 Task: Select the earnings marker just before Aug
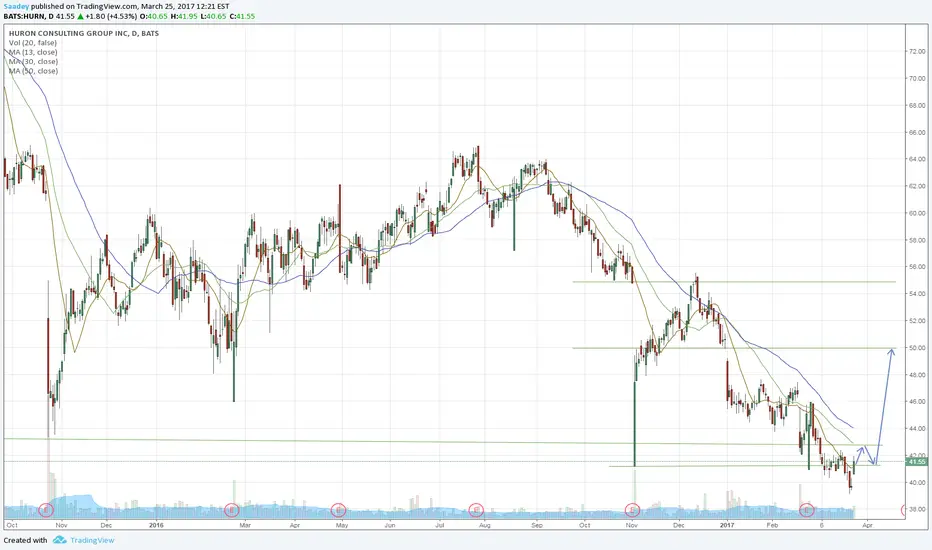(476, 510)
